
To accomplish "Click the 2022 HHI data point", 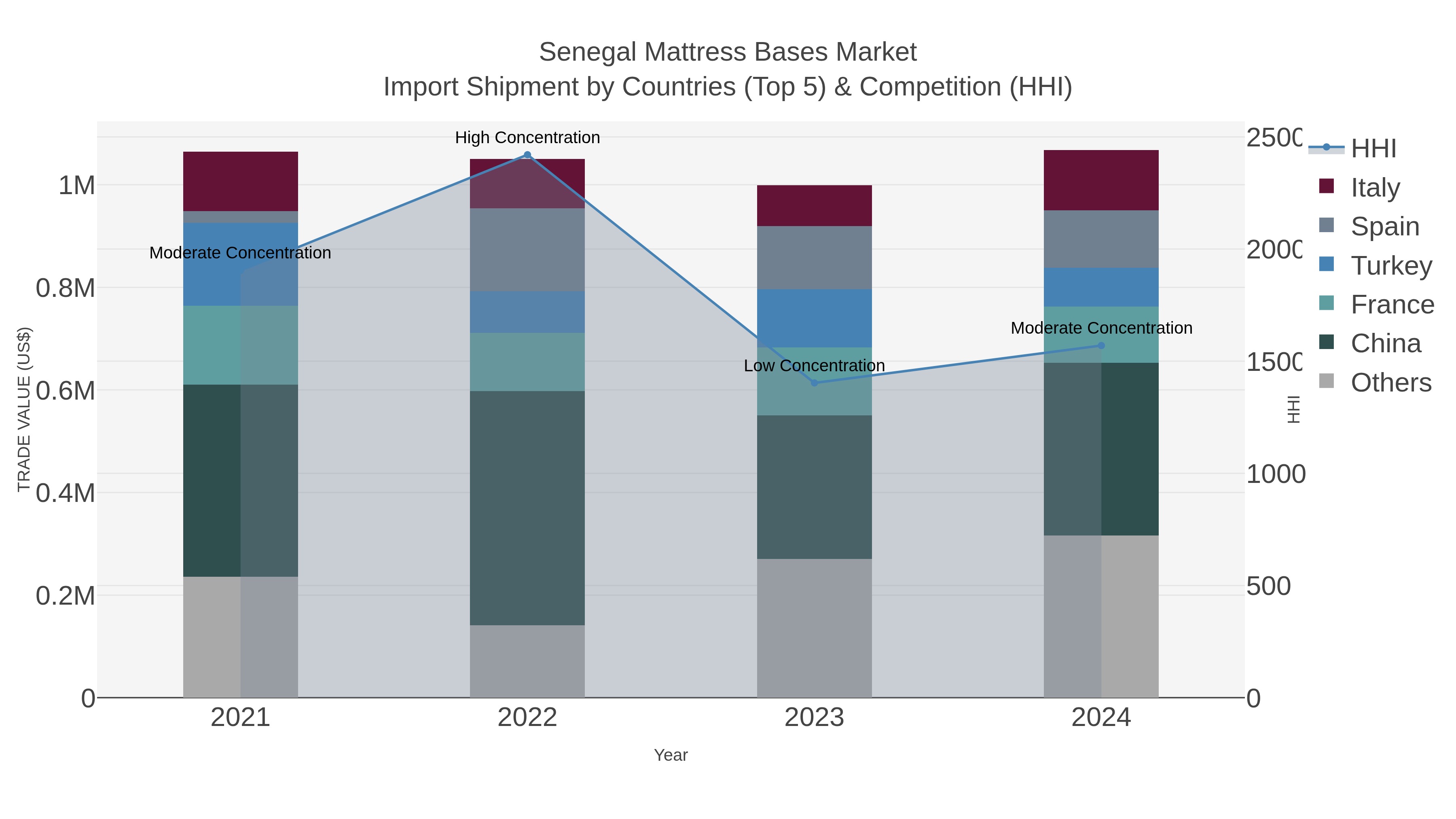I will (527, 155).
